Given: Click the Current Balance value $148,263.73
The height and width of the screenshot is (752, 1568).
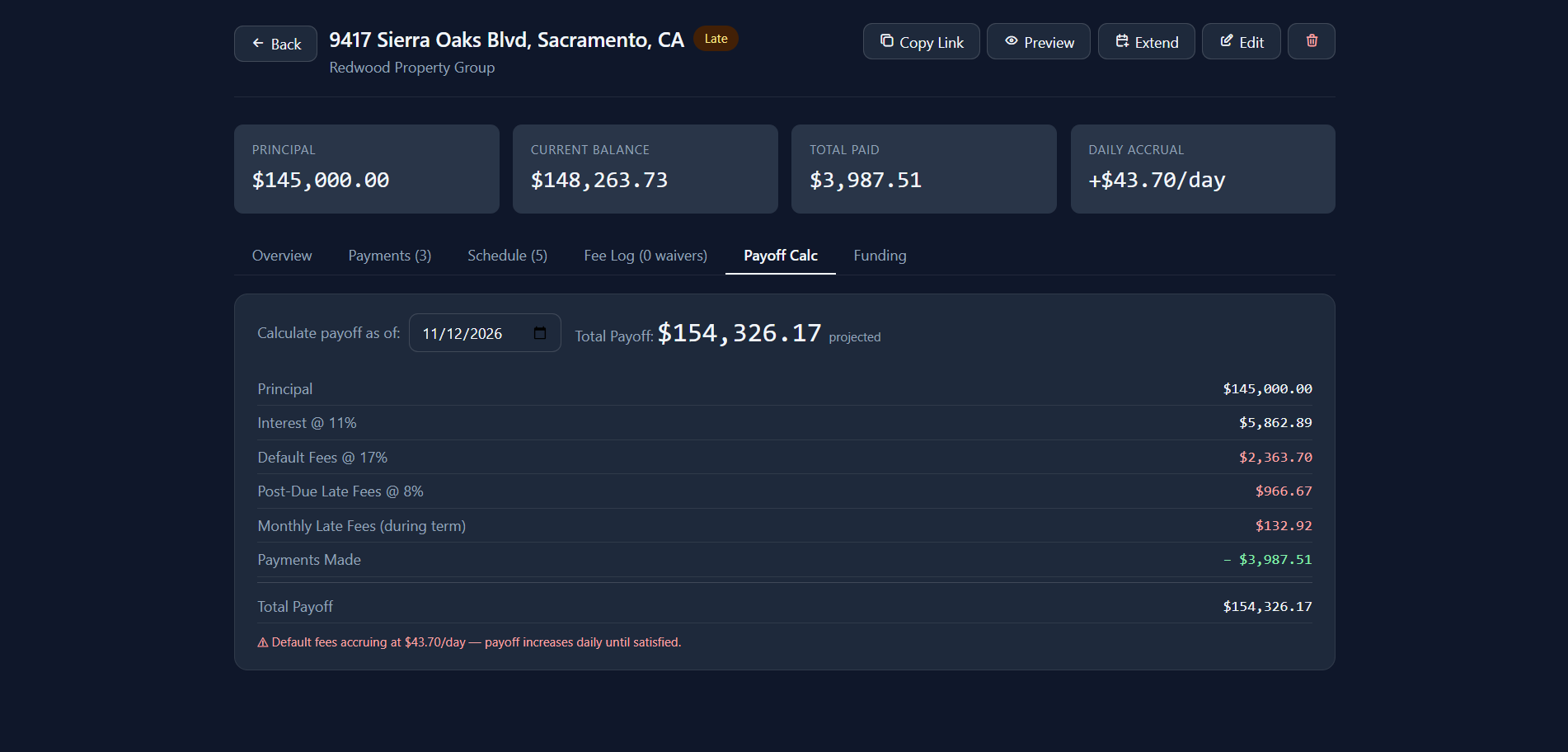Looking at the screenshot, I should (x=599, y=180).
